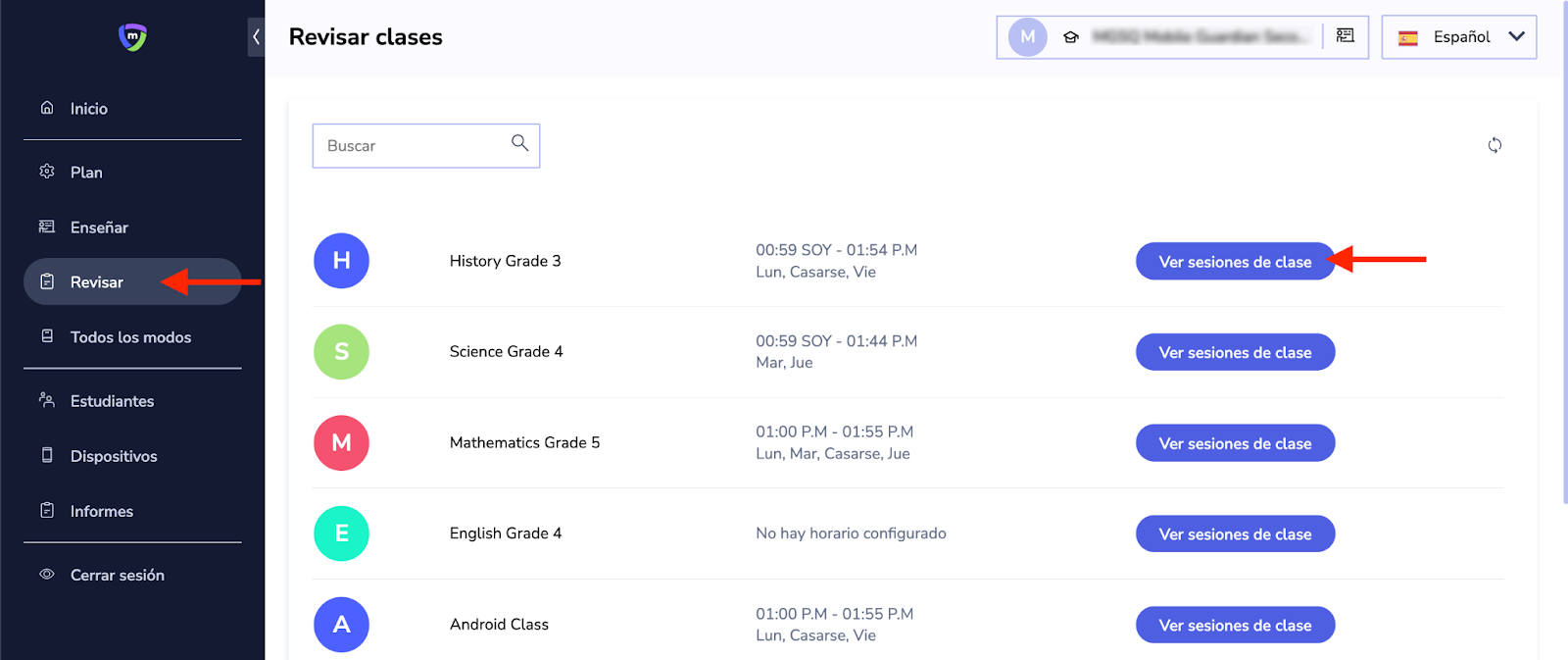Viewport: 1568px width, 660px height.
Task: Select the green S avatar for Science Grade 4
Action: 341,352
